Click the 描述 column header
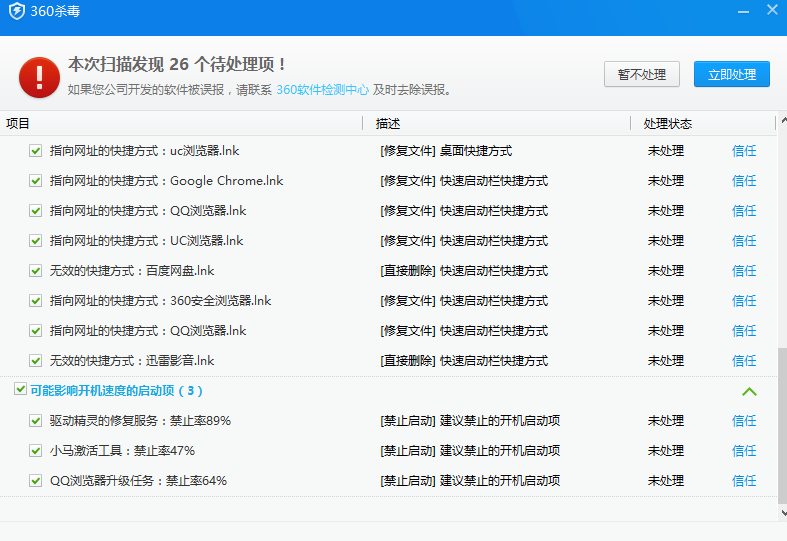The width and height of the screenshot is (787, 541). tap(388, 124)
